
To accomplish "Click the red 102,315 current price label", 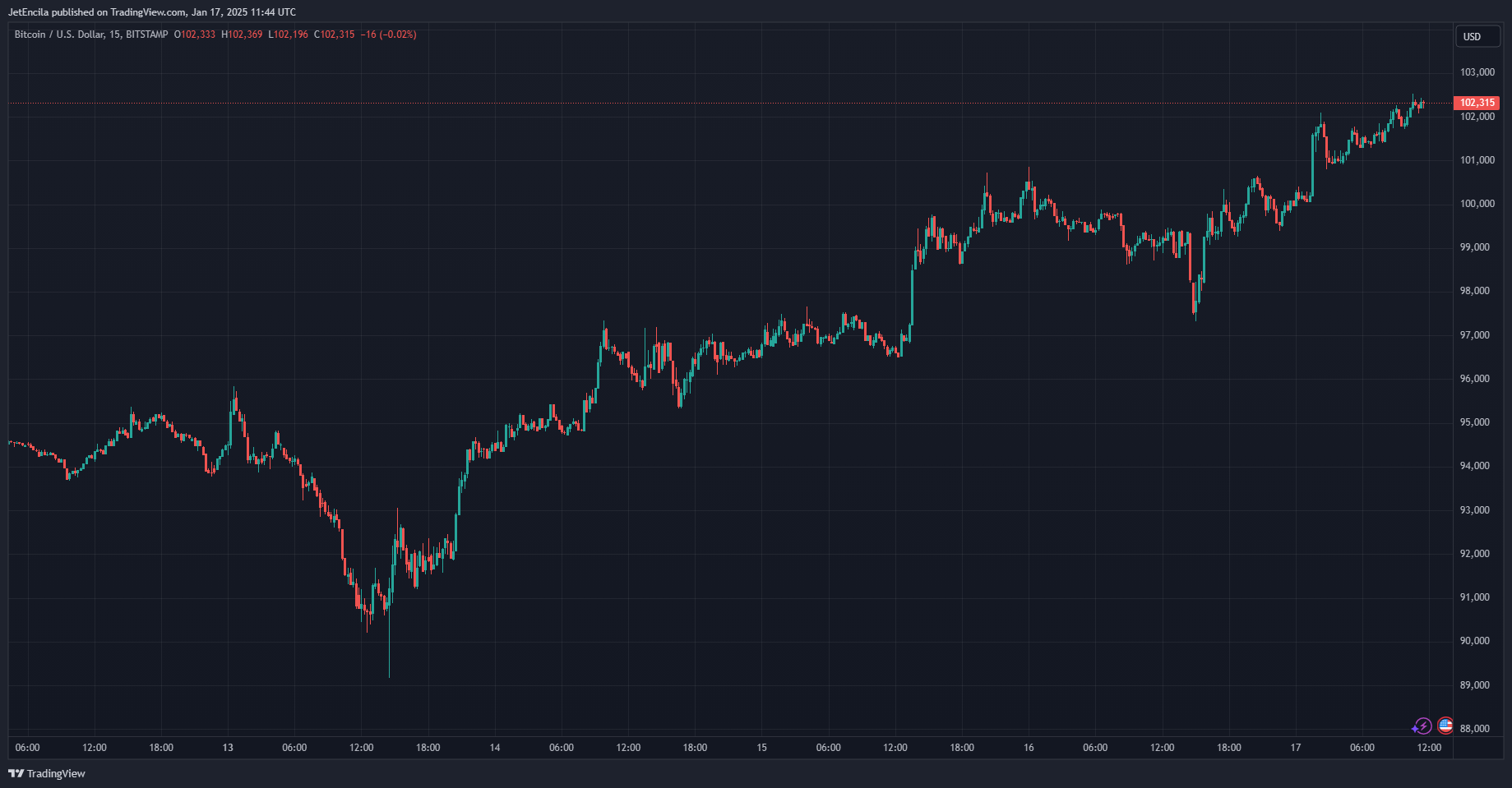I will (x=1477, y=103).
